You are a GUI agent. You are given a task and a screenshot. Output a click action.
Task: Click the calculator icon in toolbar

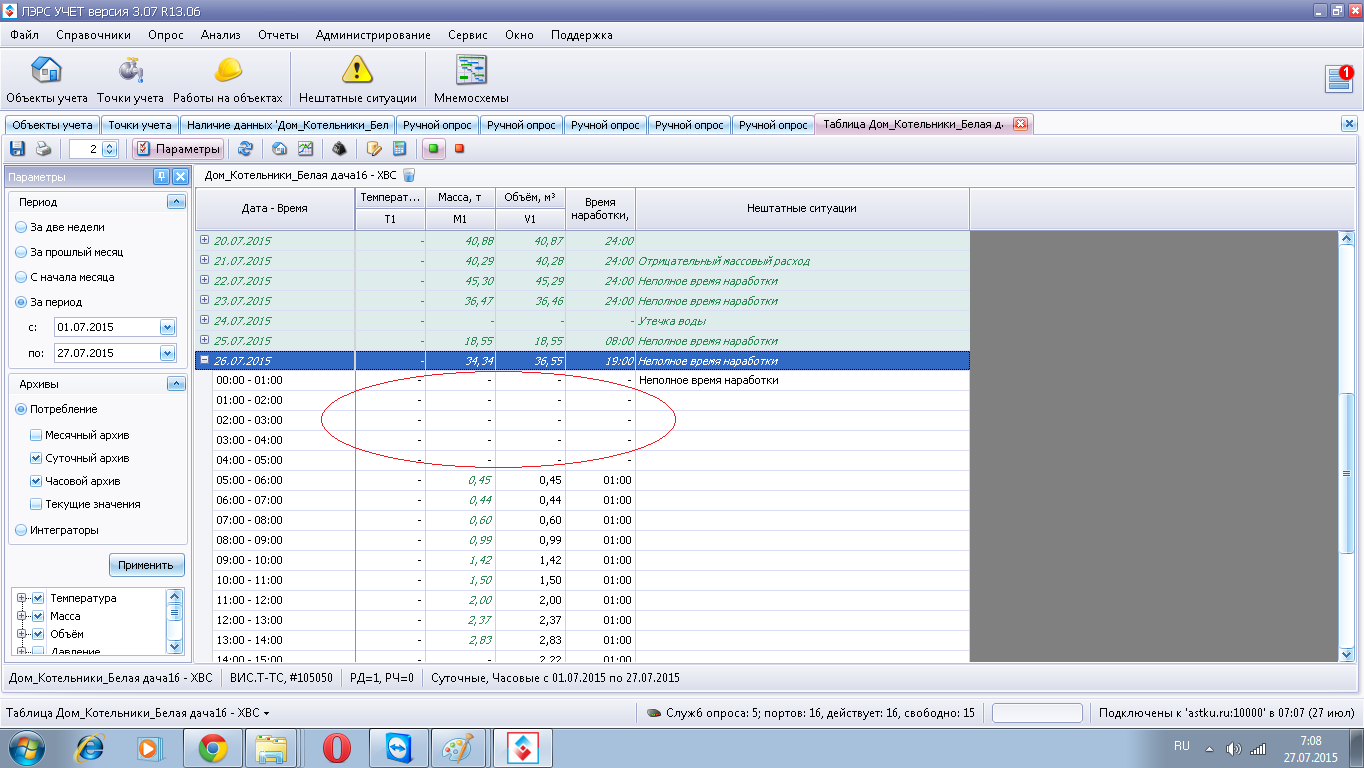(399, 149)
